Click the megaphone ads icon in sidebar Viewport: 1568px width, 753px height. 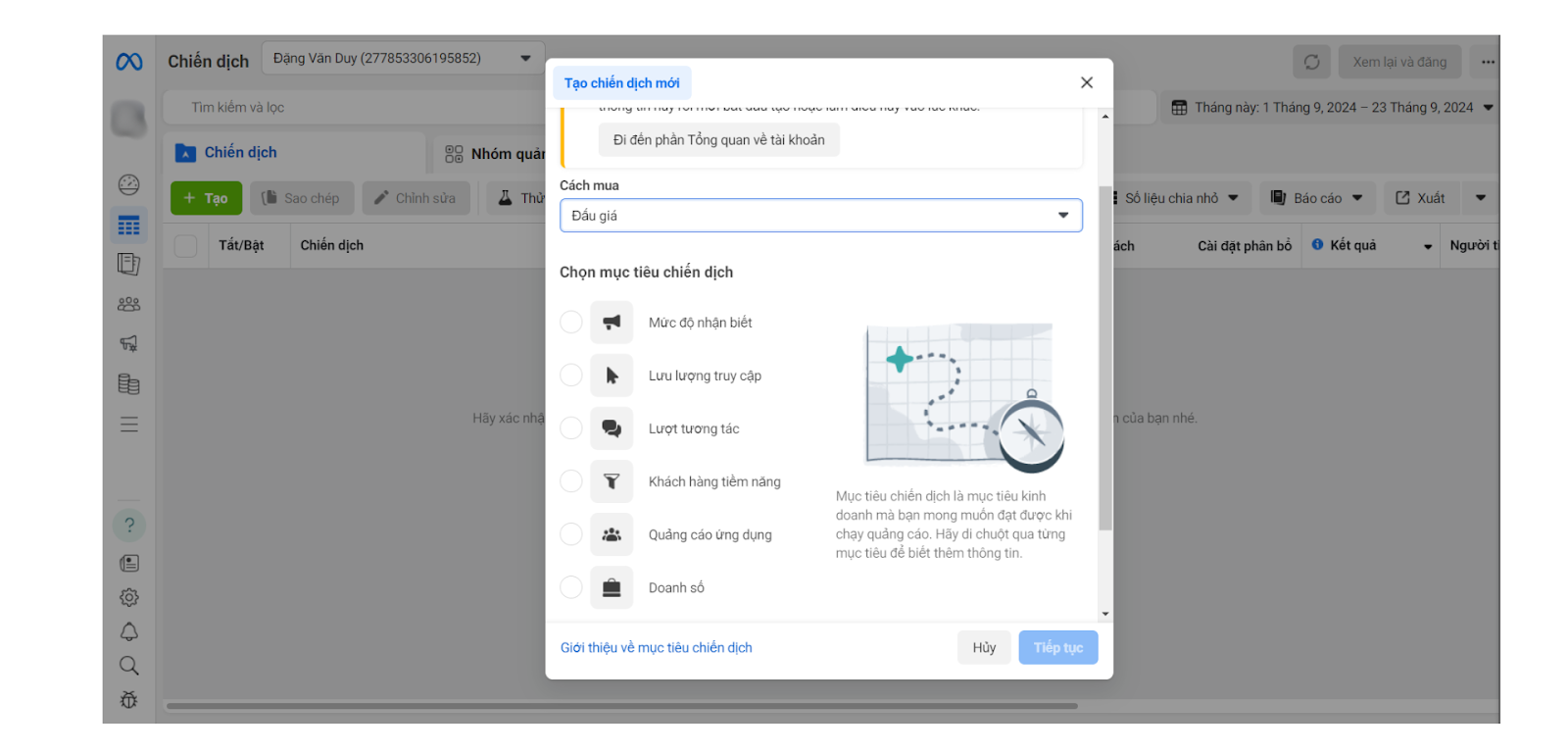(x=128, y=343)
